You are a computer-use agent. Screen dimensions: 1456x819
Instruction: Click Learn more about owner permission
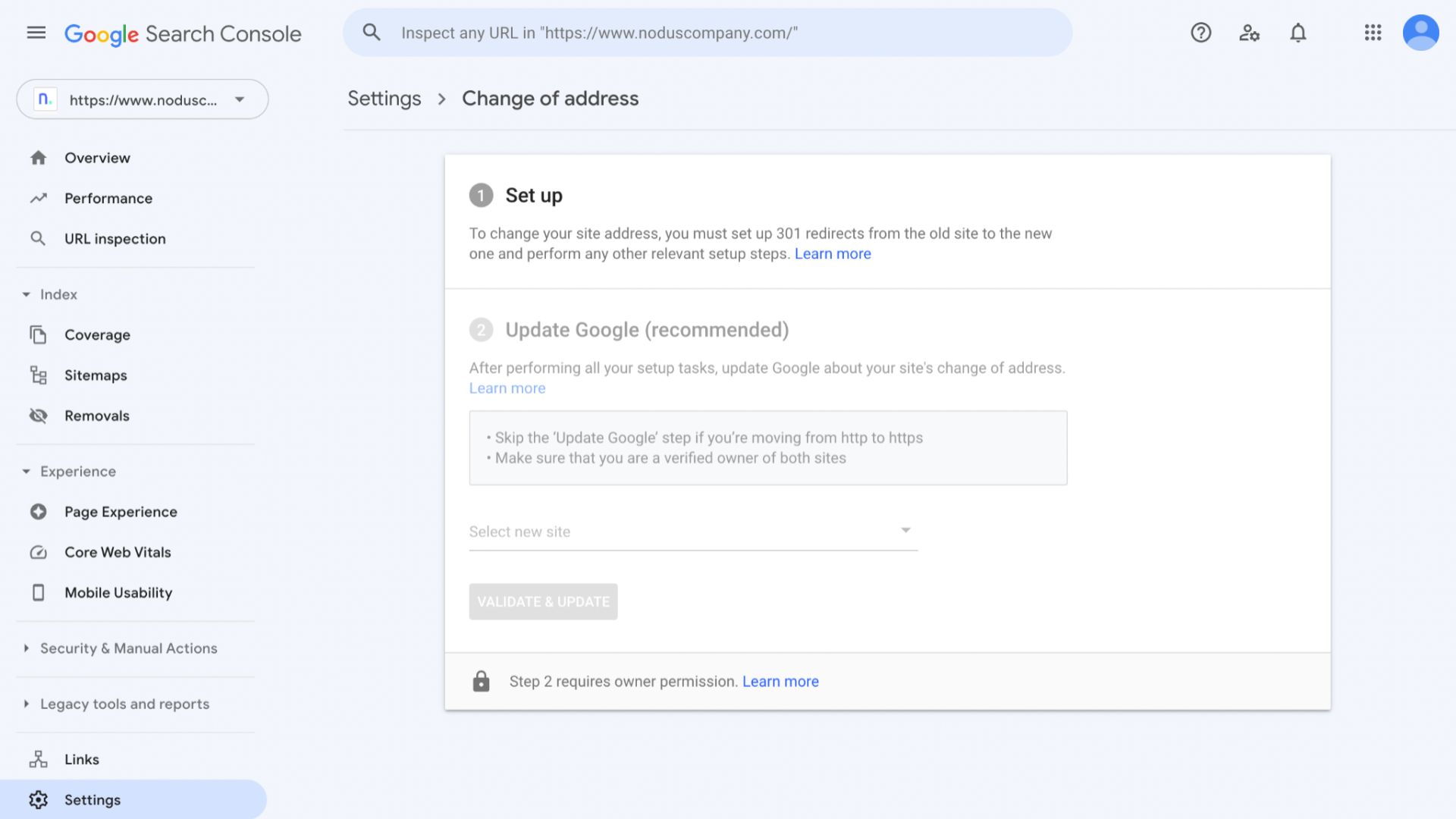click(x=780, y=681)
